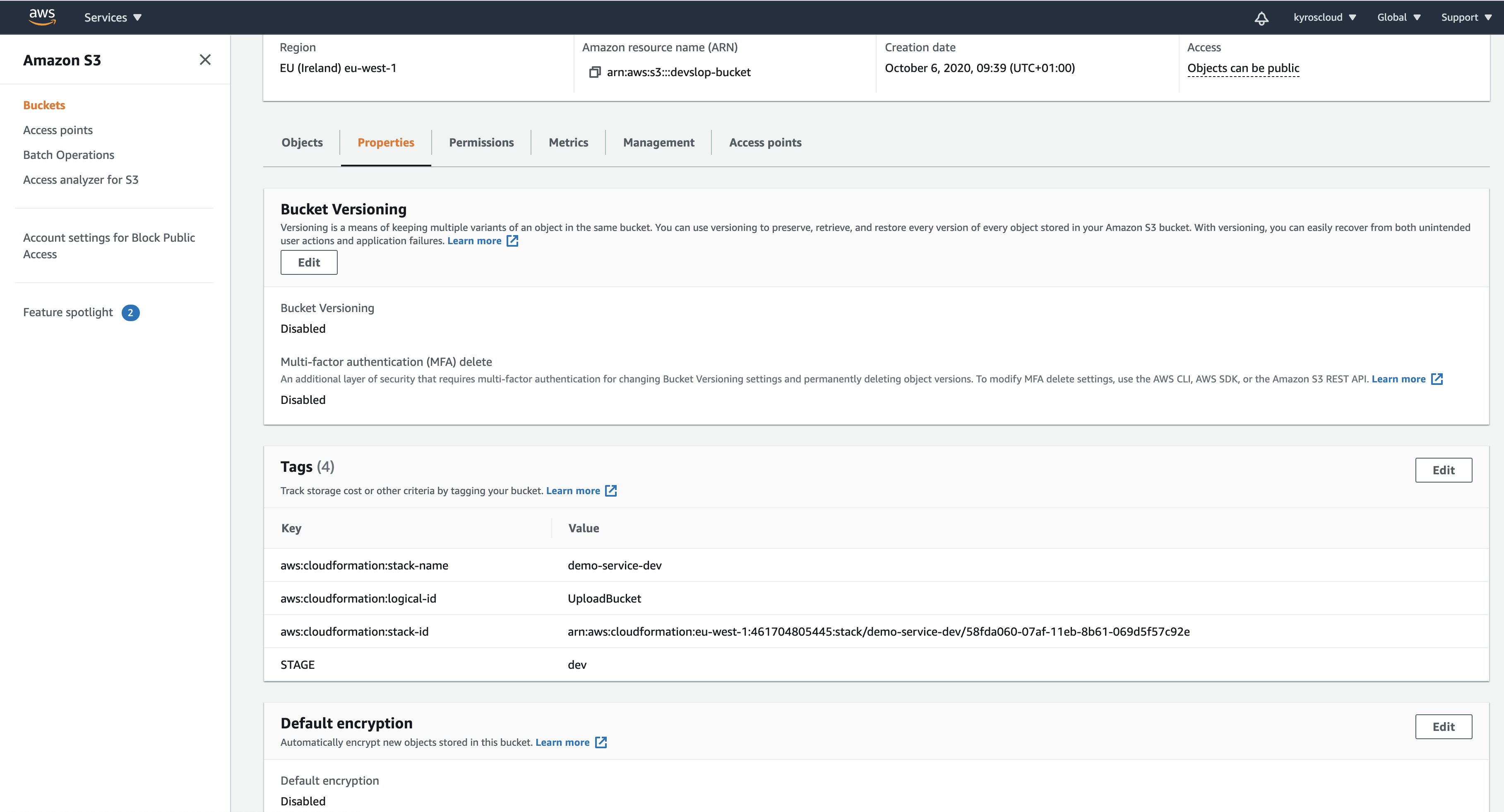
Task: Select the aws:cloudformation:stack-id tag key
Action: click(354, 631)
